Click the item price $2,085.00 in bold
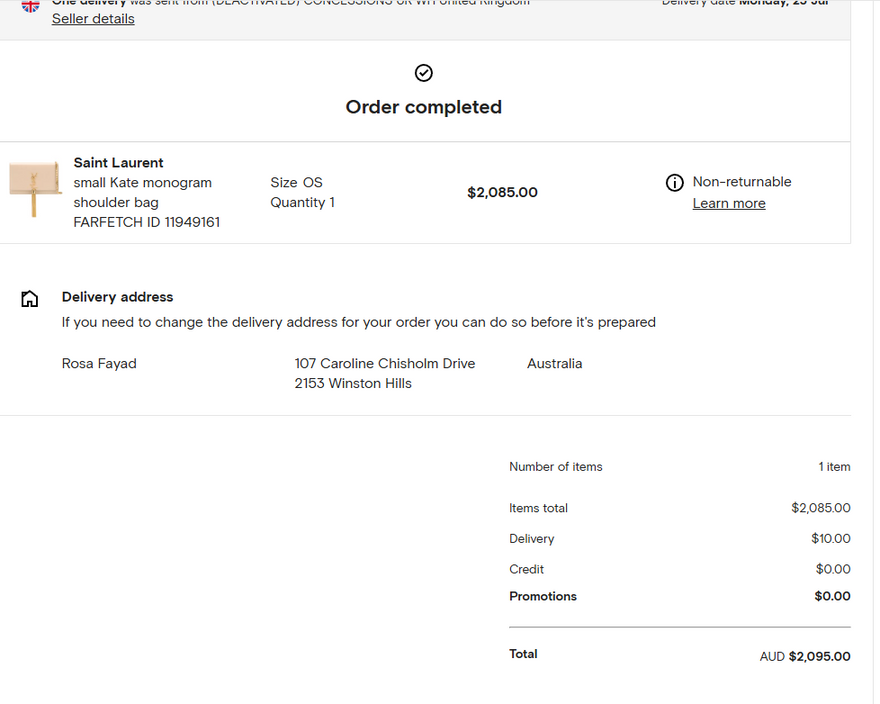 tap(502, 193)
